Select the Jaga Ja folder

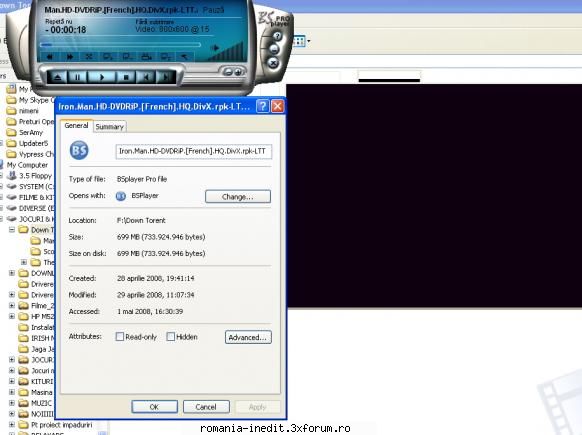click(37, 349)
